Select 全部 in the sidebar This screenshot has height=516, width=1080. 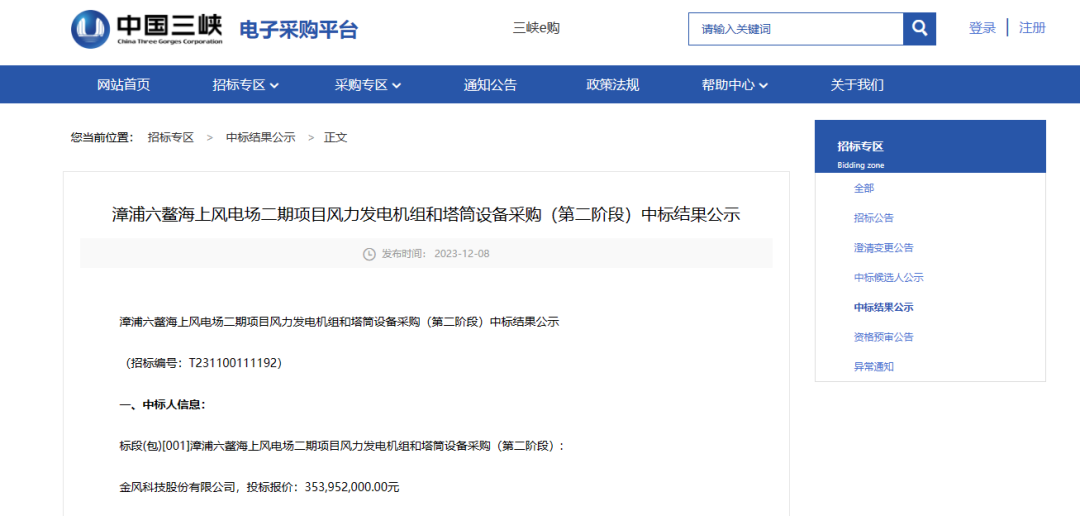click(864, 188)
